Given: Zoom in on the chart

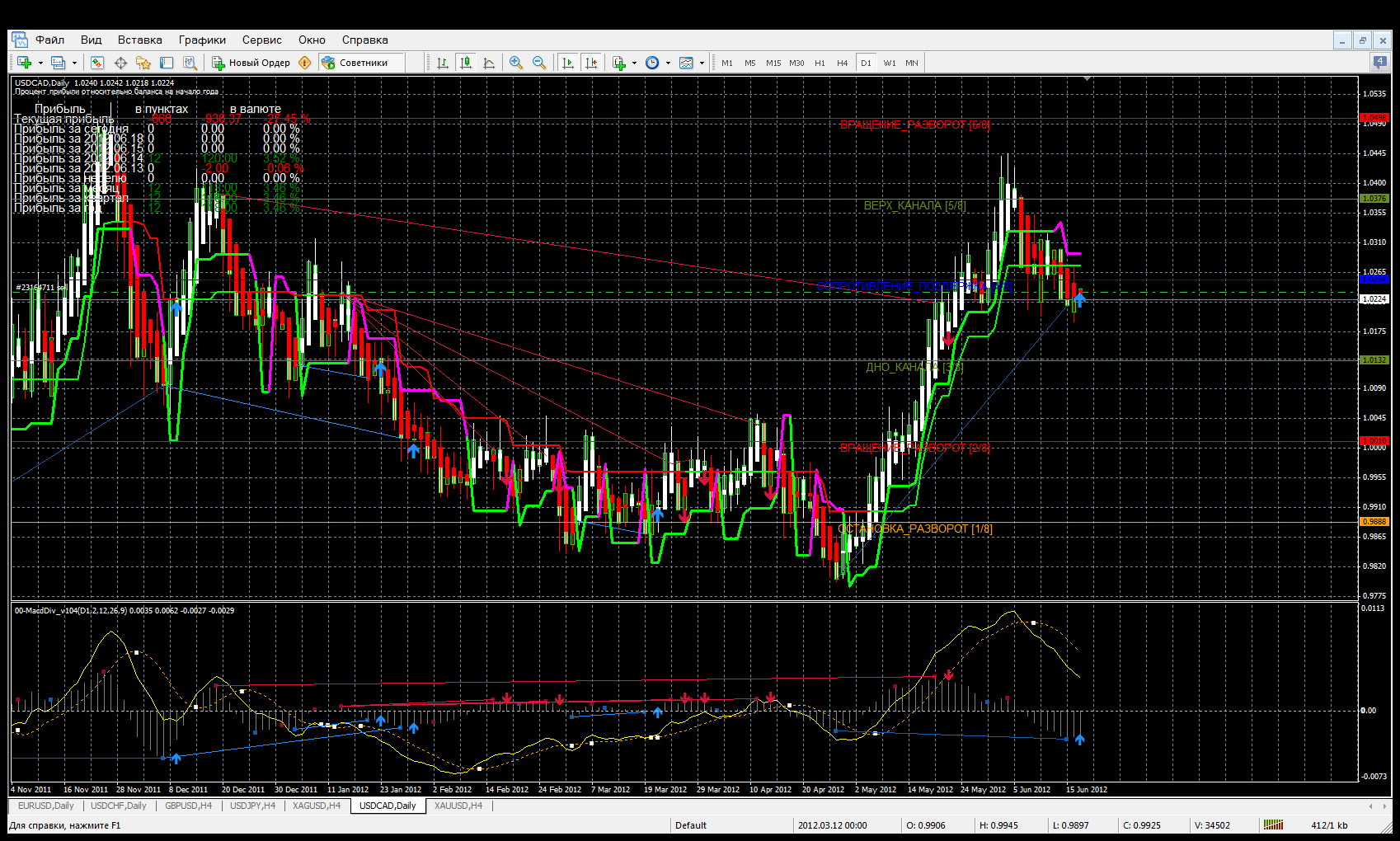Looking at the screenshot, I should coord(516,63).
